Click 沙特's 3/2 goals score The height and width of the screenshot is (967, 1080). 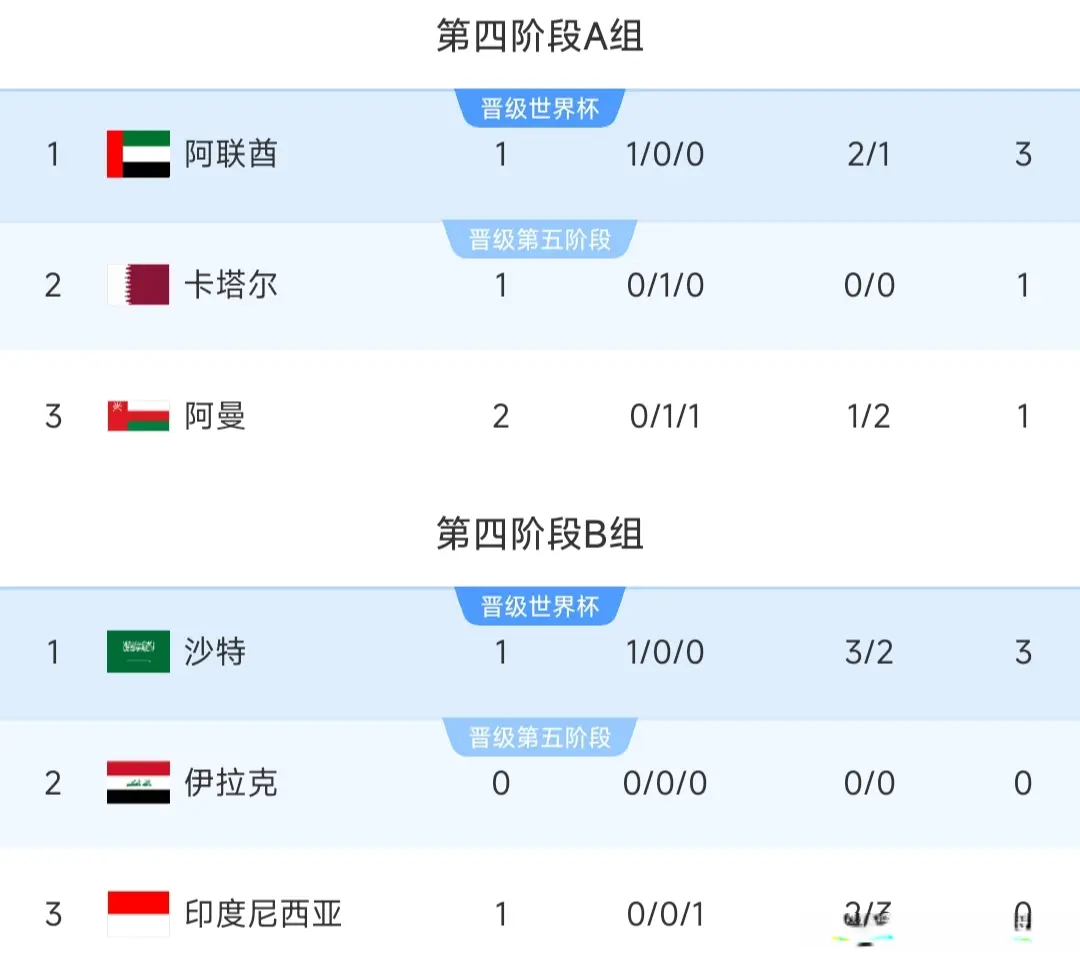click(x=868, y=652)
